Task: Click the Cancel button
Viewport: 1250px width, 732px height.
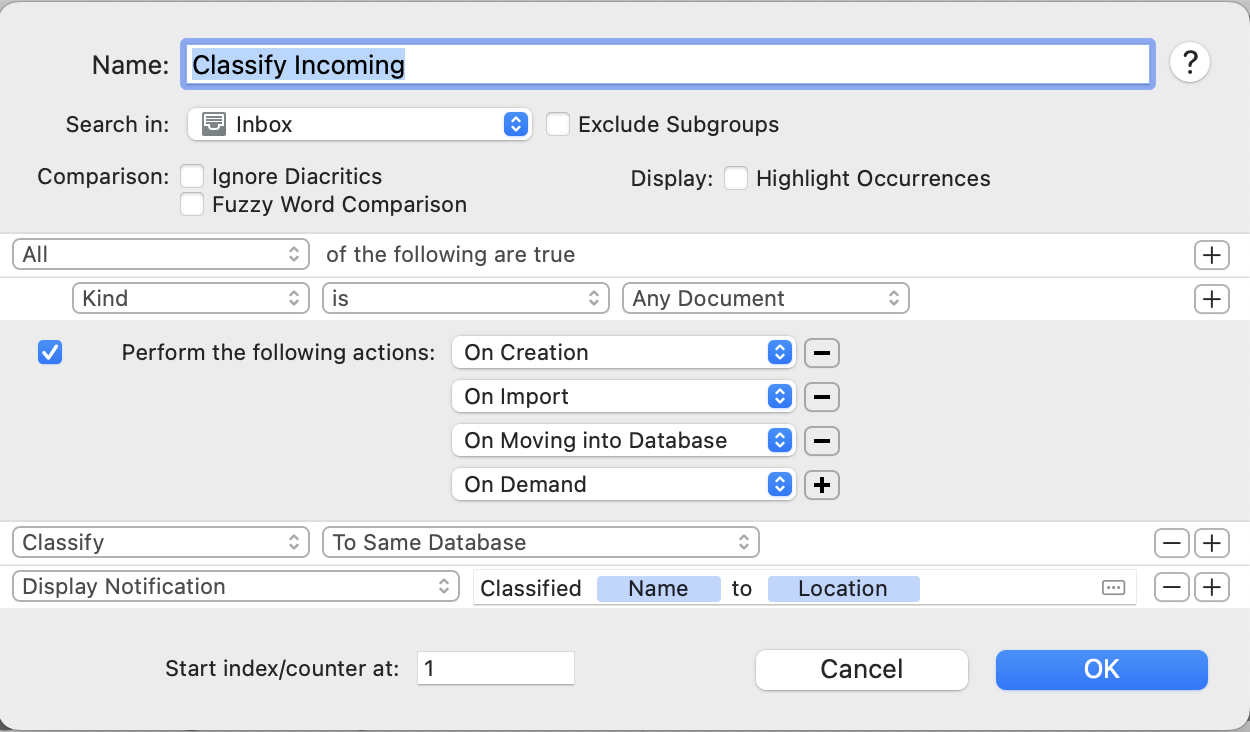Action: click(x=861, y=669)
